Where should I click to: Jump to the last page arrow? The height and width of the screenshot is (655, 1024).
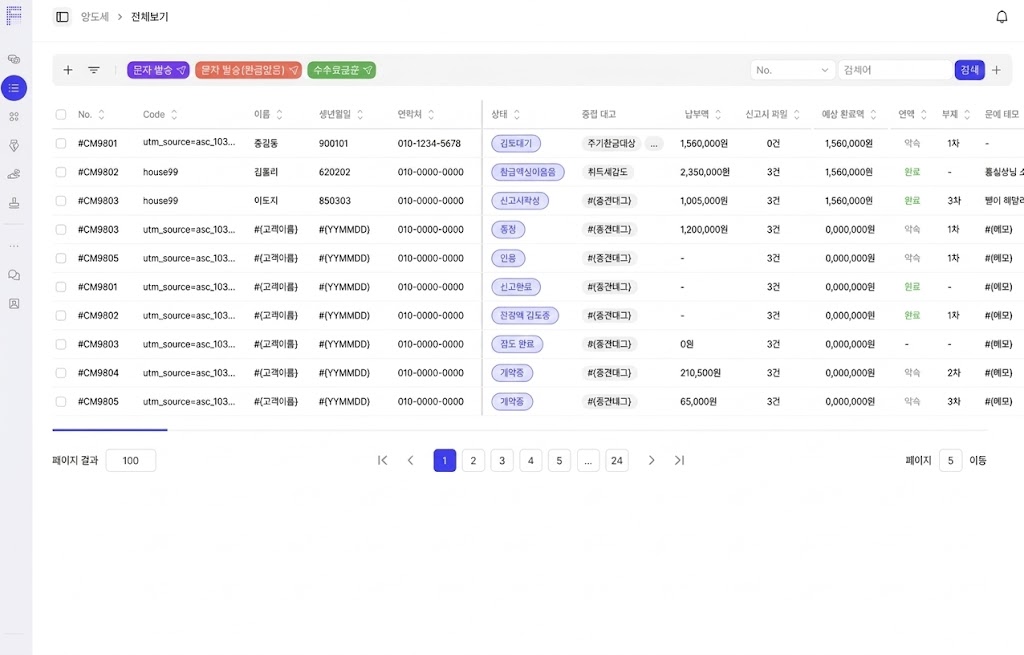click(x=679, y=460)
